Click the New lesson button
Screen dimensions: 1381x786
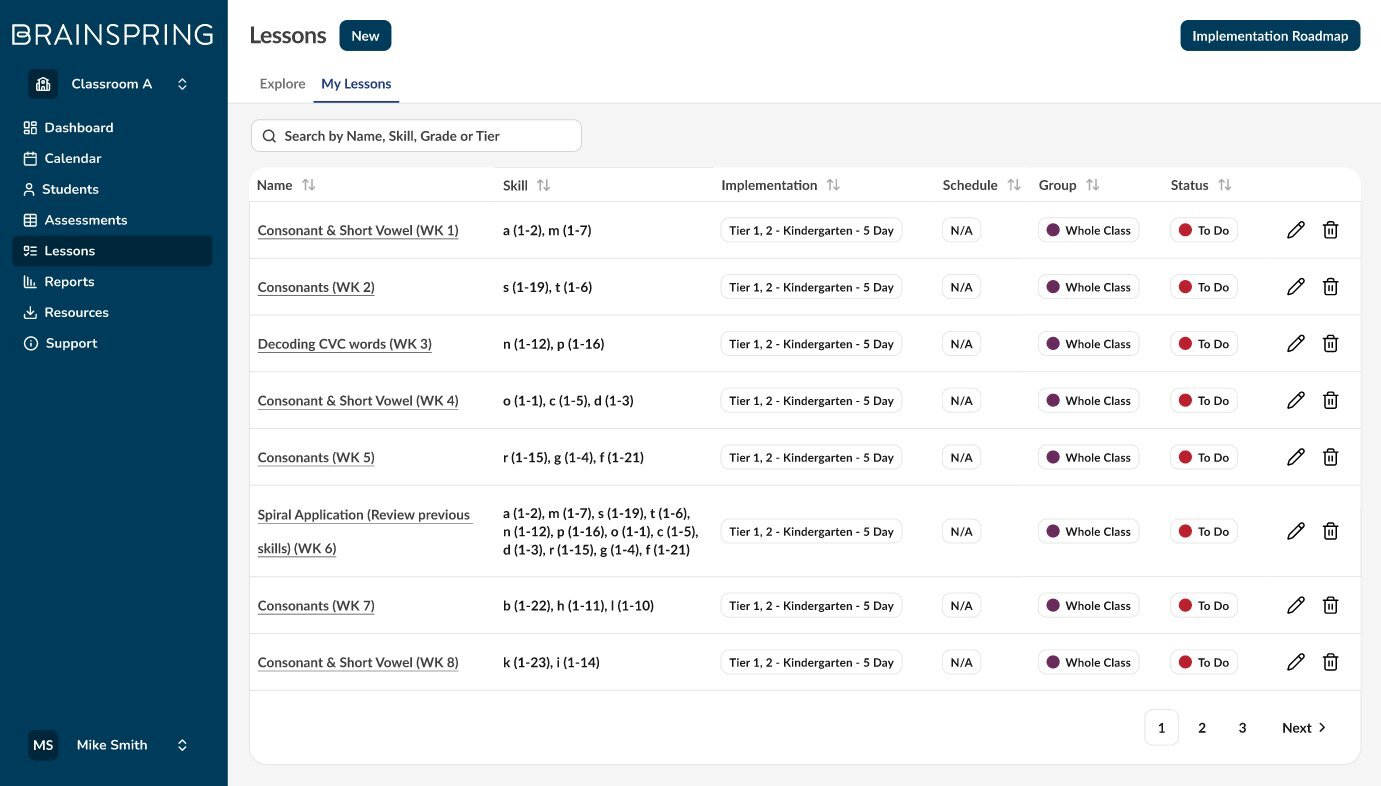(365, 36)
